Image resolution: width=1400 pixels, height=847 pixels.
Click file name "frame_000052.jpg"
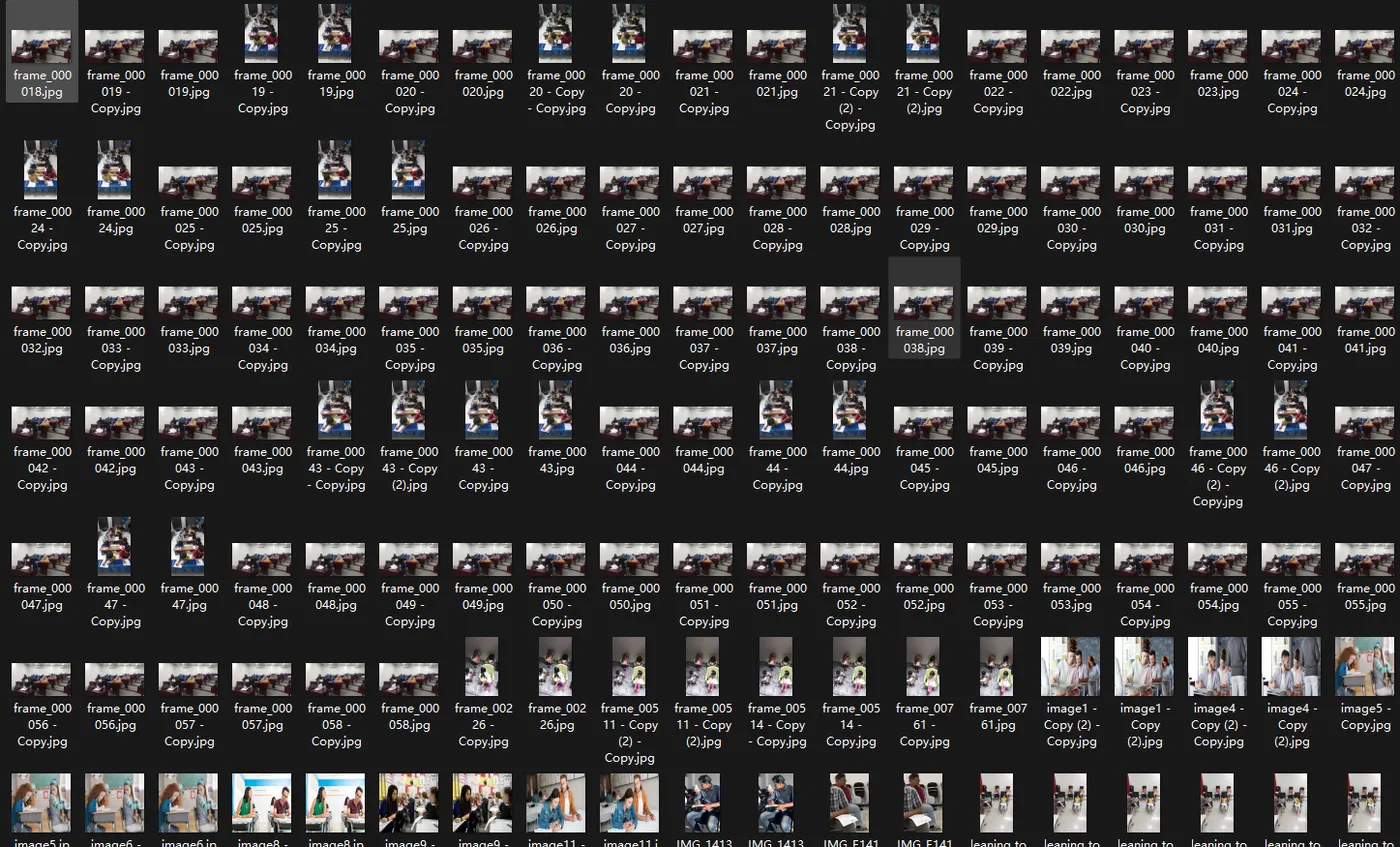click(x=924, y=597)
